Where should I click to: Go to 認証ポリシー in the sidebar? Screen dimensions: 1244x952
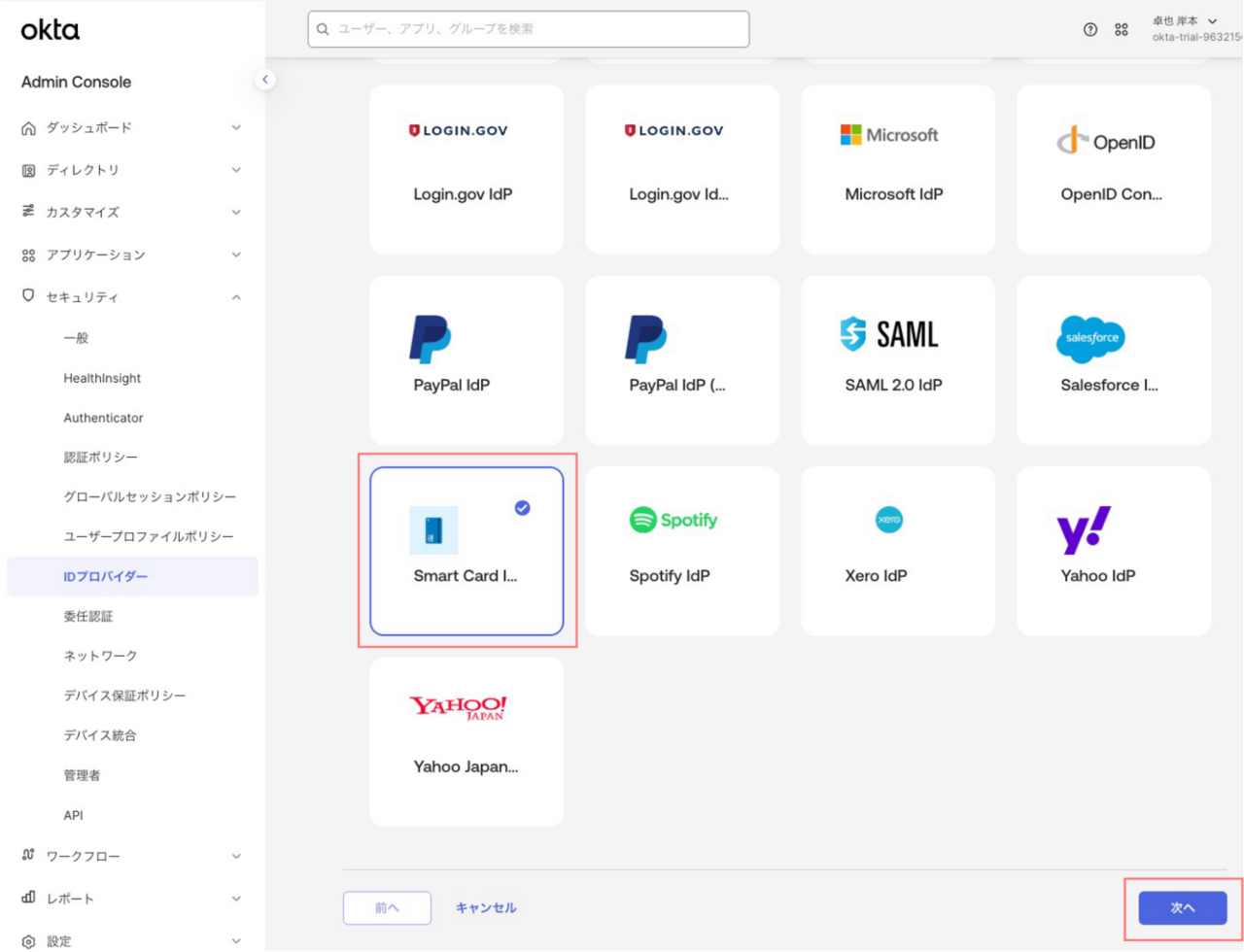point(100,458)
